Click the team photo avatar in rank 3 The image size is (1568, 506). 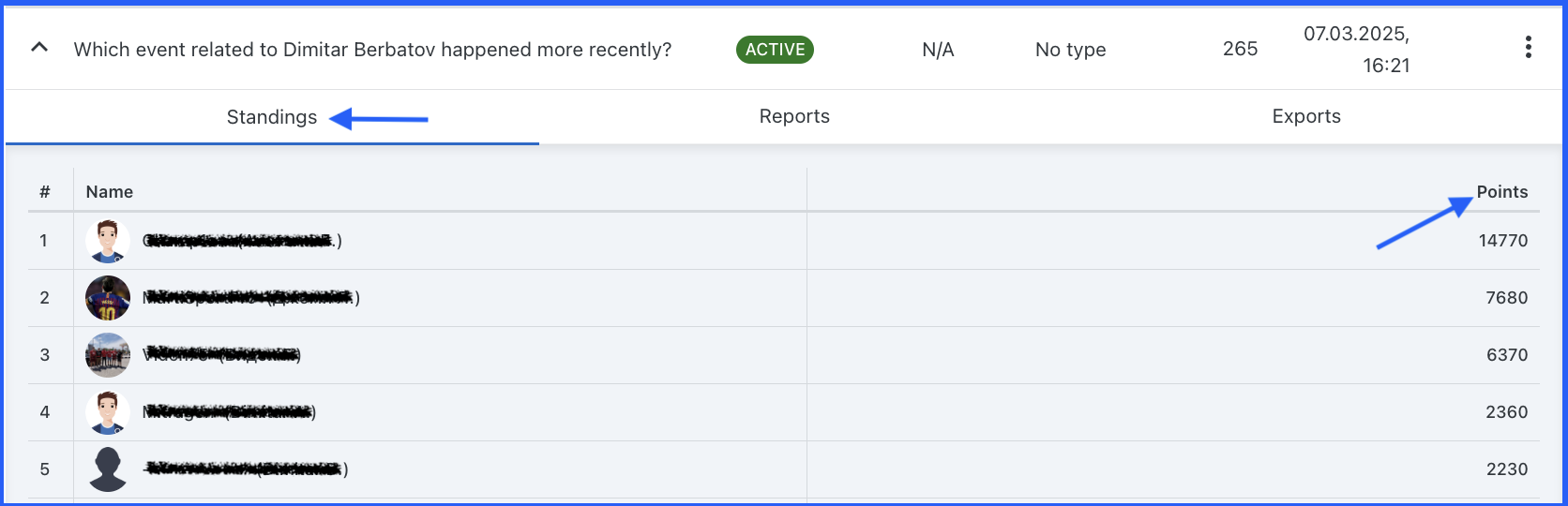(x=108, y=355)
